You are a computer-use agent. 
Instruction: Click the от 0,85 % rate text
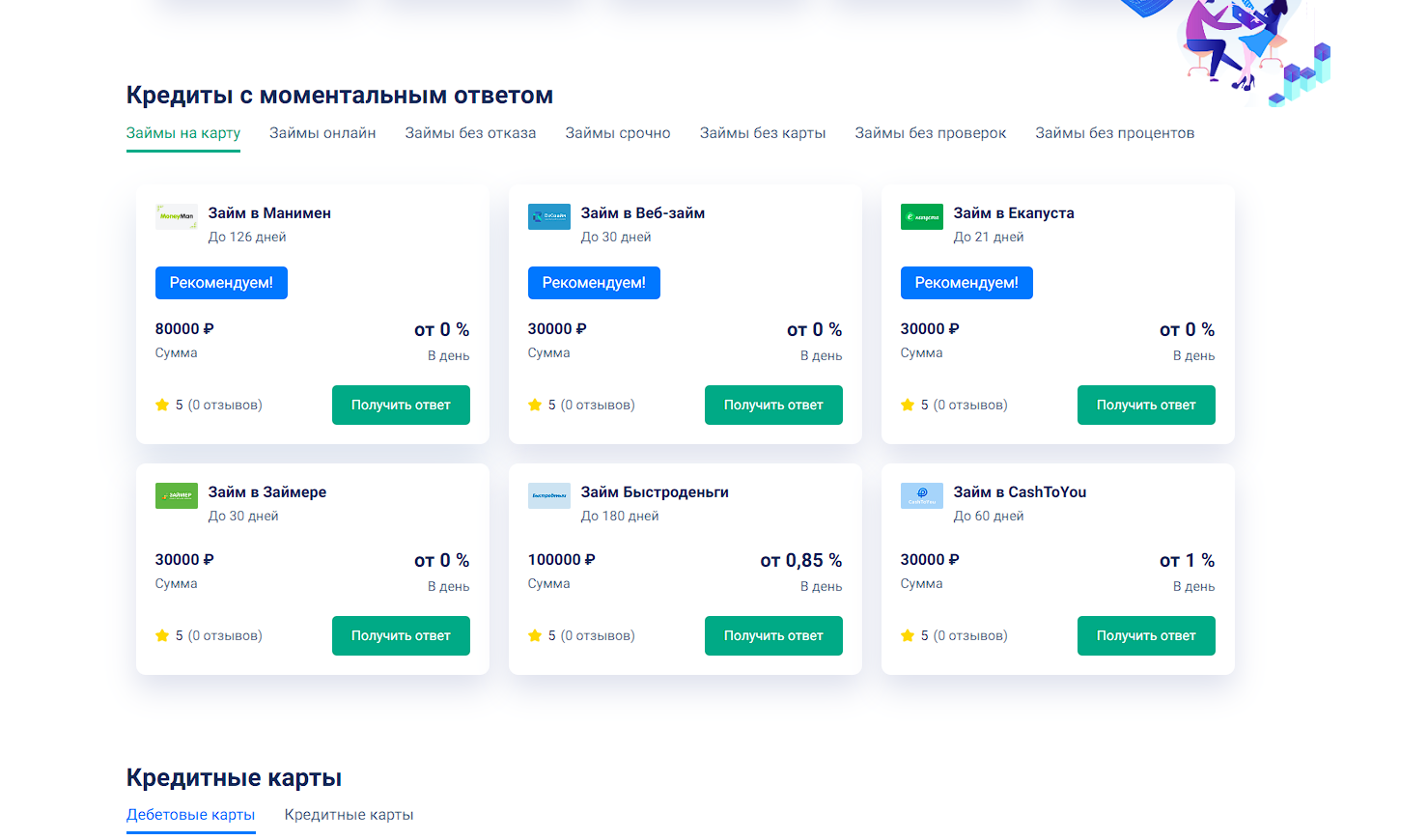click(801, 561)
